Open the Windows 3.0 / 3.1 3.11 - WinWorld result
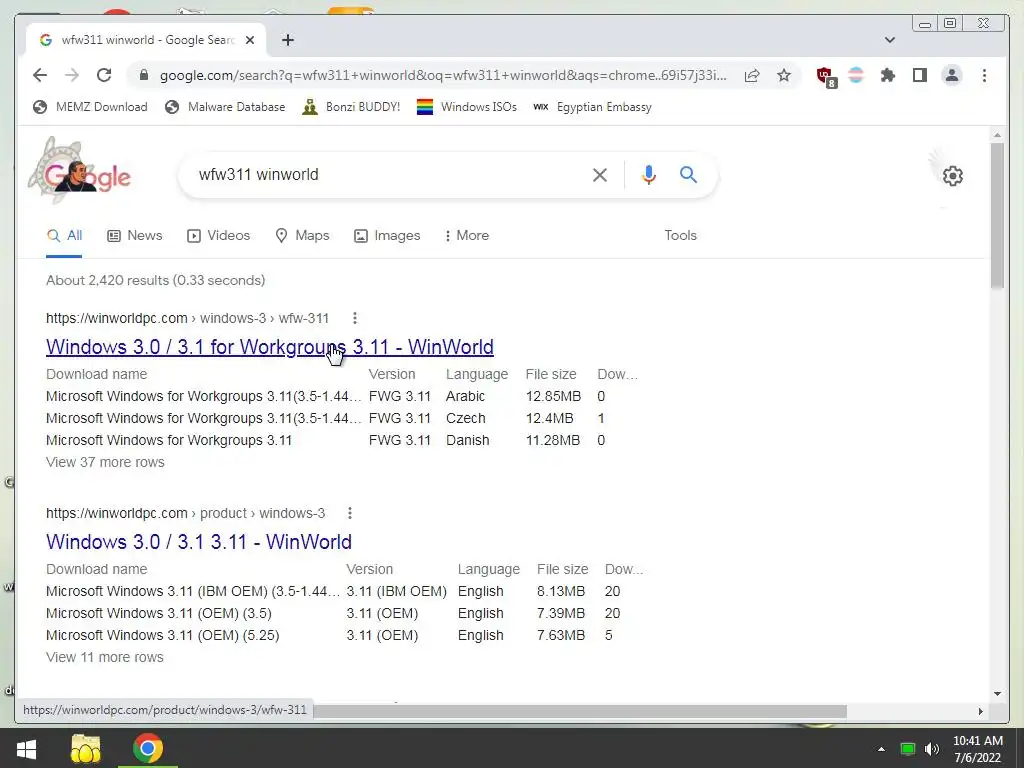The height and width of the screenshot is (768, 1024). [199, 542]
